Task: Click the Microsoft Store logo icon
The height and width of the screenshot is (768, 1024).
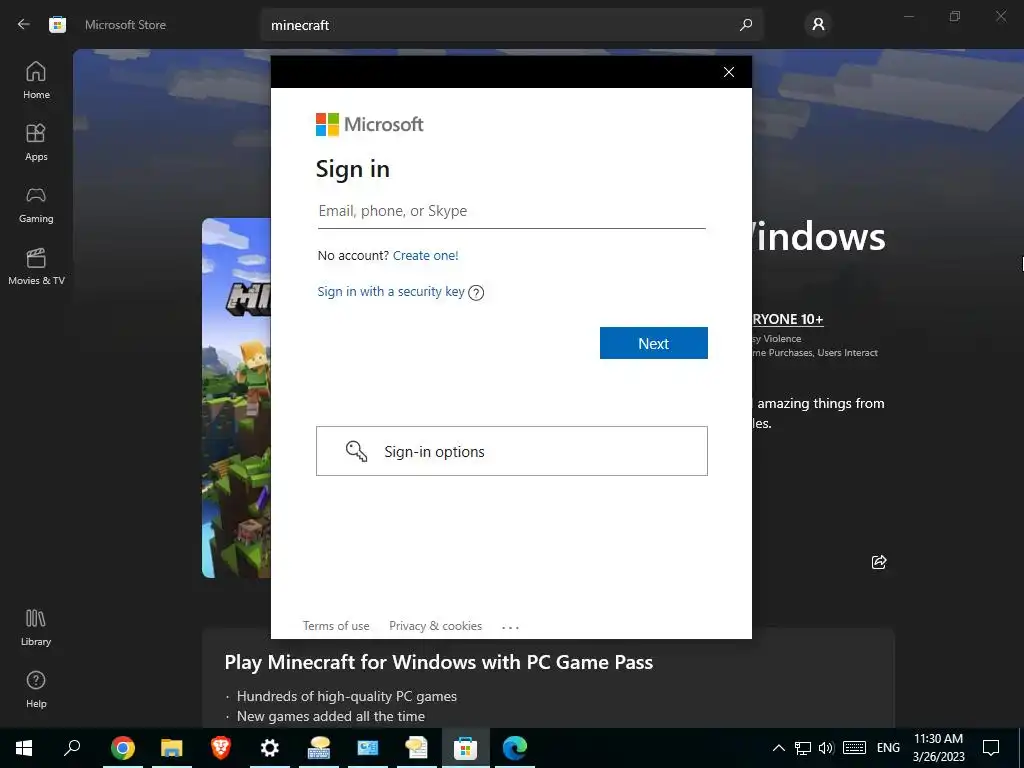Action: (57, 25)
